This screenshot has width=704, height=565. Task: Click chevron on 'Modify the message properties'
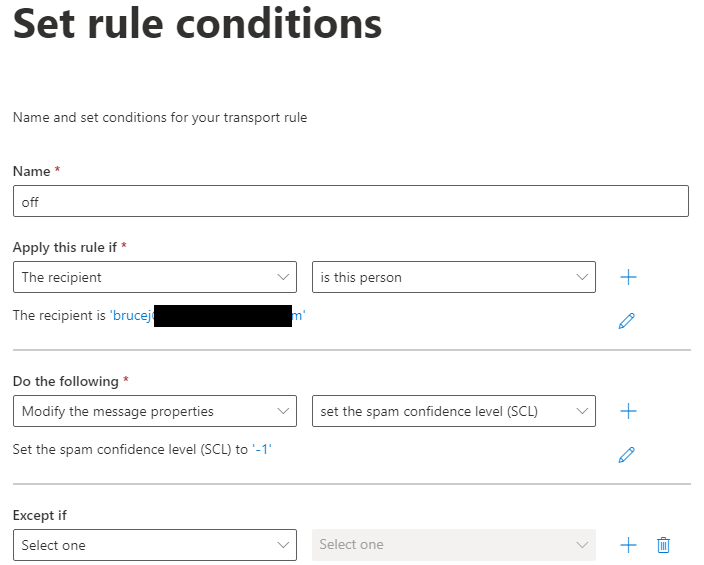coord(283,411)
